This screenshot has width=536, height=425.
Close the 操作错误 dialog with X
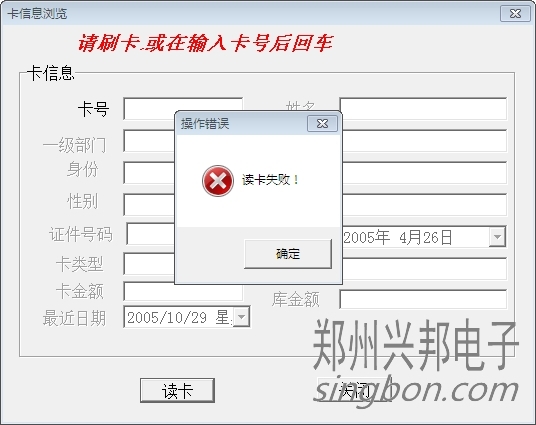click(322, 123)
